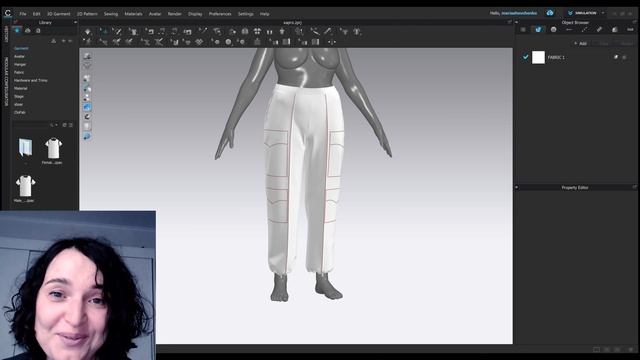Click the cloud icon under Library header
The width and height of the screenshot is (640, 360).
(27, 31)
